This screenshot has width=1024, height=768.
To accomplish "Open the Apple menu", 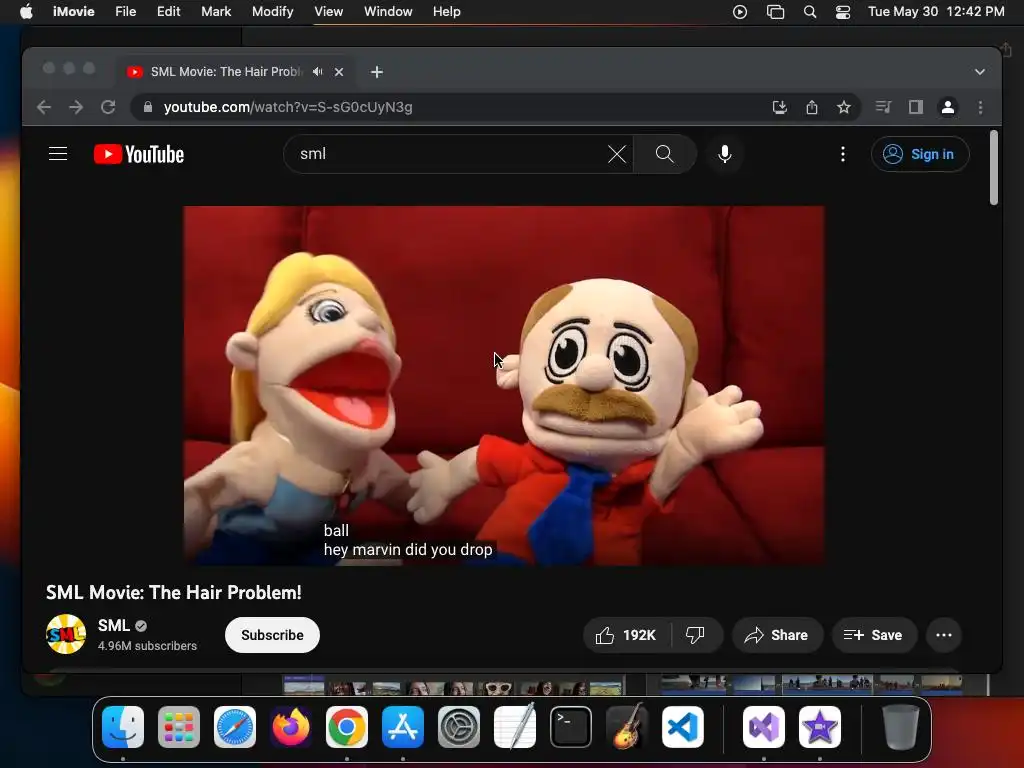I will (x=26, y=12).
